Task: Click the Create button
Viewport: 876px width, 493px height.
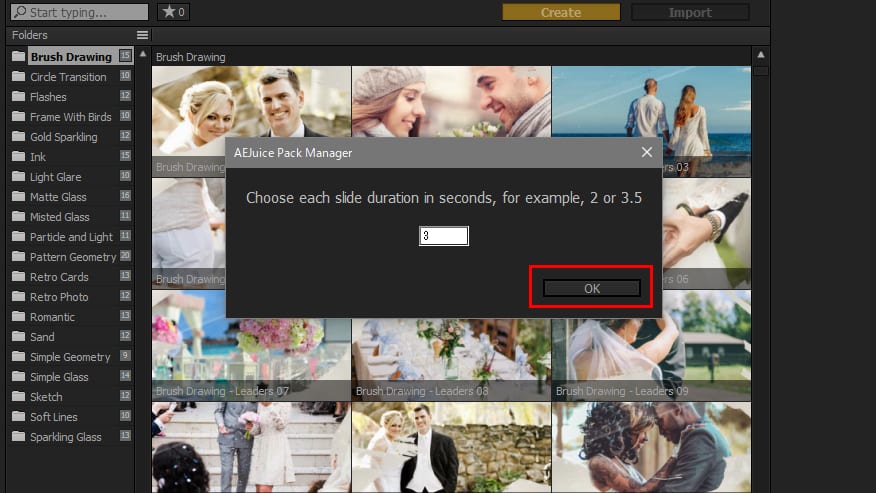Action: (561, 12)
